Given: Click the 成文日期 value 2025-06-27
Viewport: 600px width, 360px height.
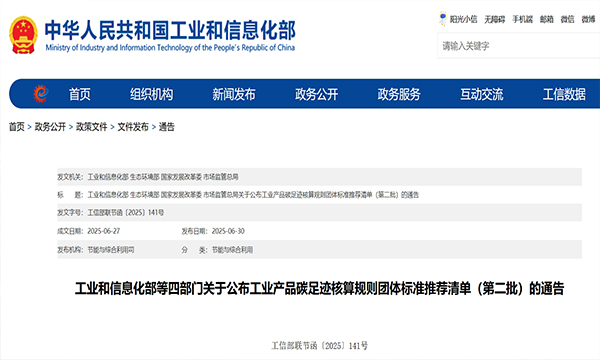Looking at the screenshot, I should (104, 231).
